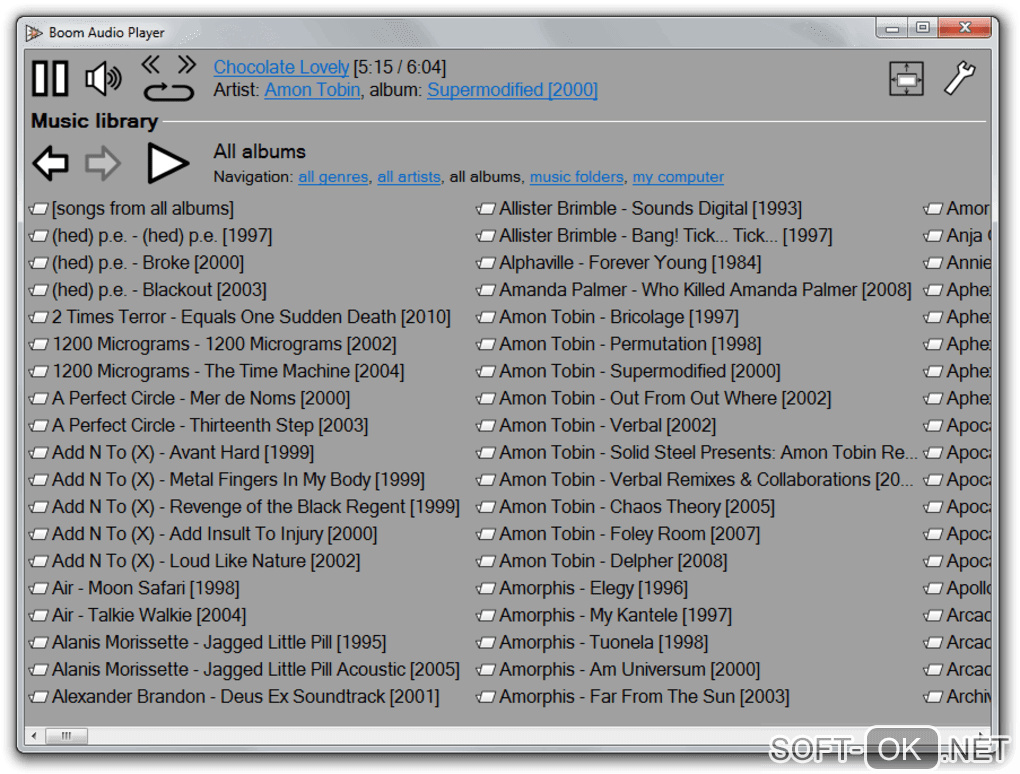Go back with the black left arrow
The height and width of the screenshot is (774, 1020).
51,163
